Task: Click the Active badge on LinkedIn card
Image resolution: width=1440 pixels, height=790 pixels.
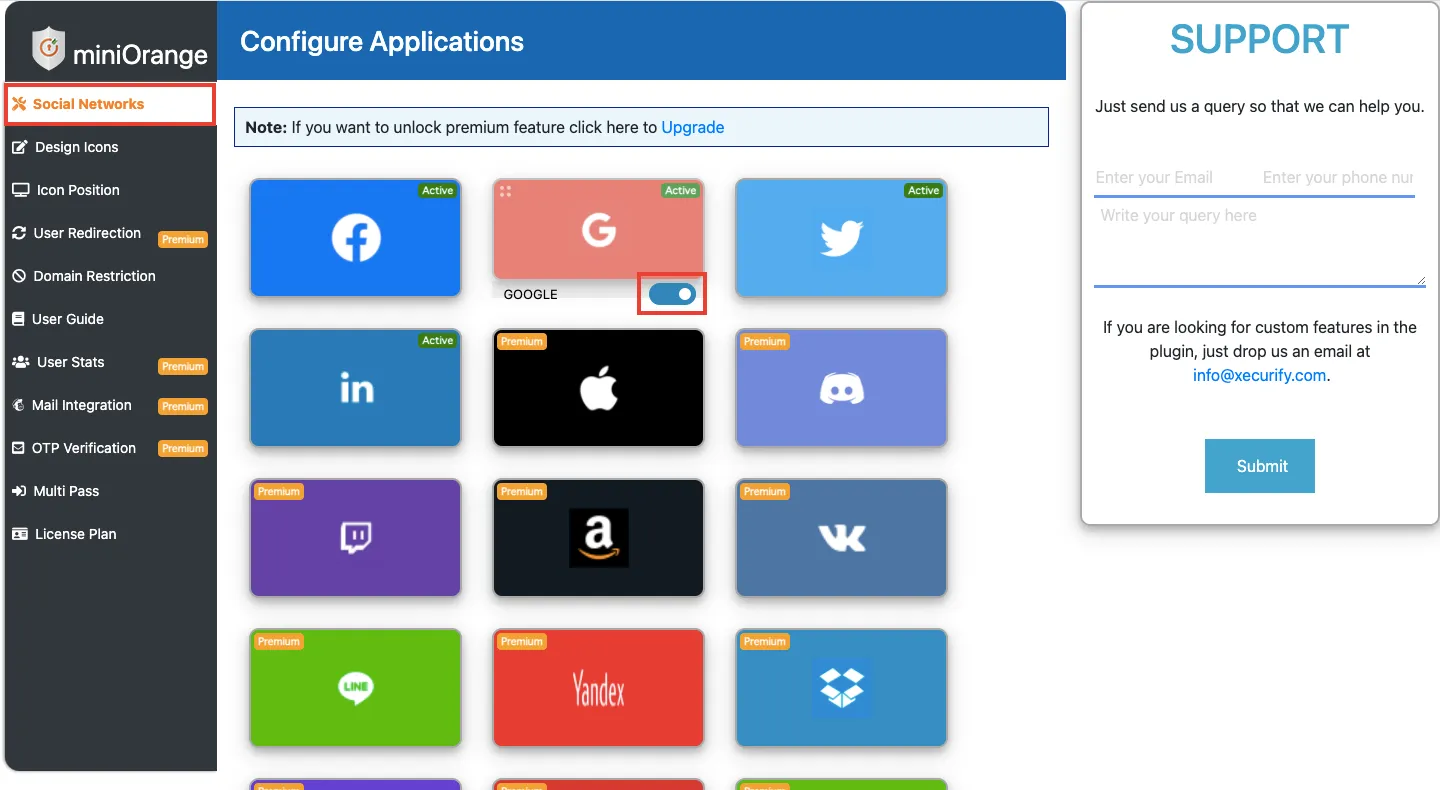Action: pos(437,340)
